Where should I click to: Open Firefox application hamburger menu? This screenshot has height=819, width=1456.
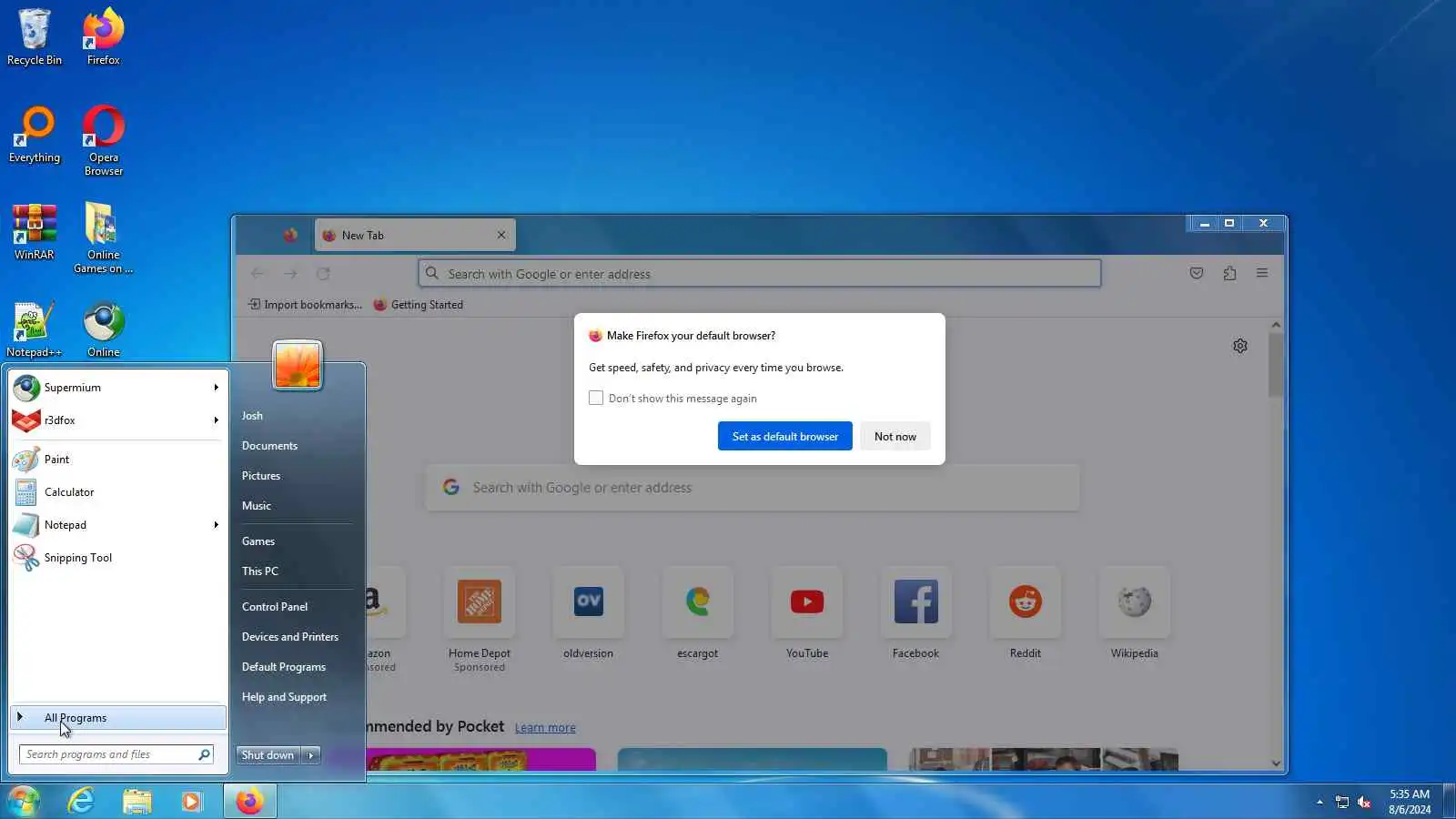coord(1262,273)
